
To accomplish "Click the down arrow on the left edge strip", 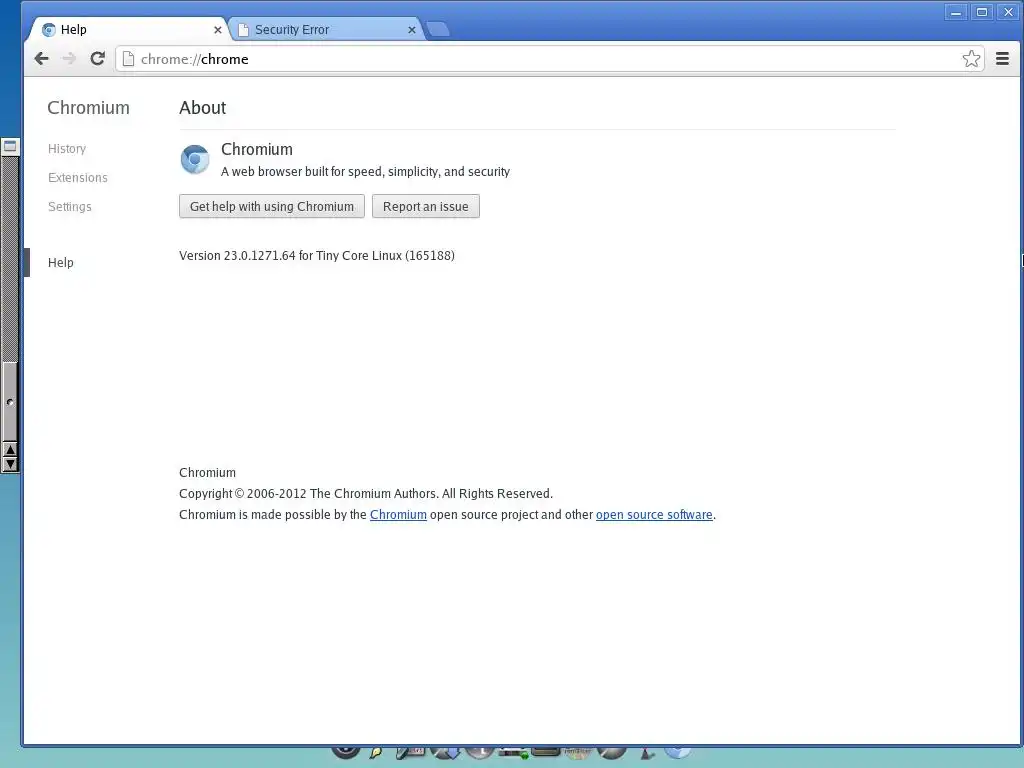I will click(10, 464).
